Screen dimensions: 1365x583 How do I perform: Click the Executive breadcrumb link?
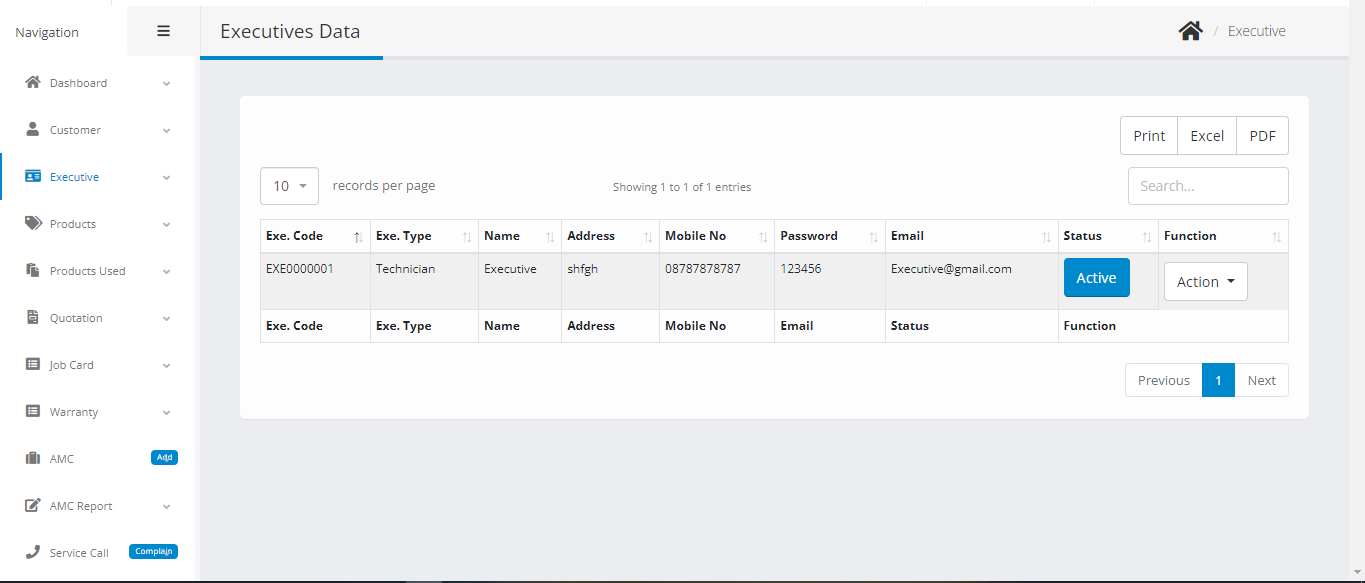[1256, 31]
